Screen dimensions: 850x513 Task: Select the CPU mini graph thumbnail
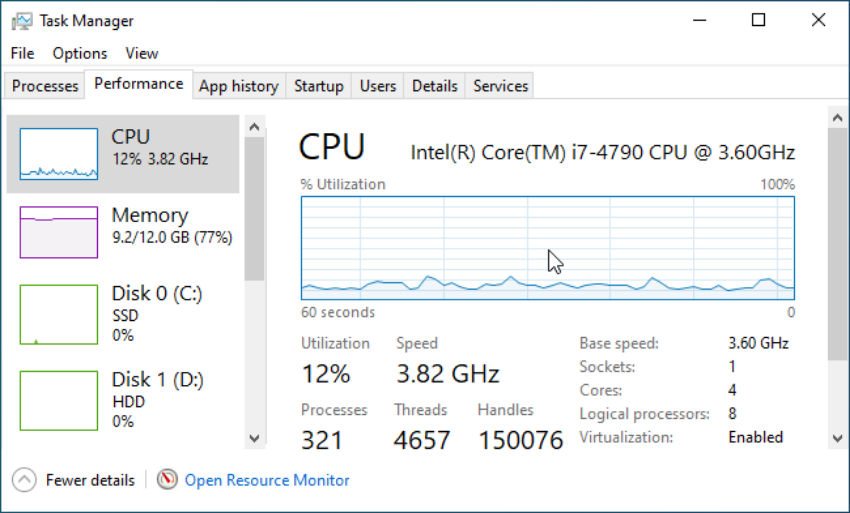[59, 154]
